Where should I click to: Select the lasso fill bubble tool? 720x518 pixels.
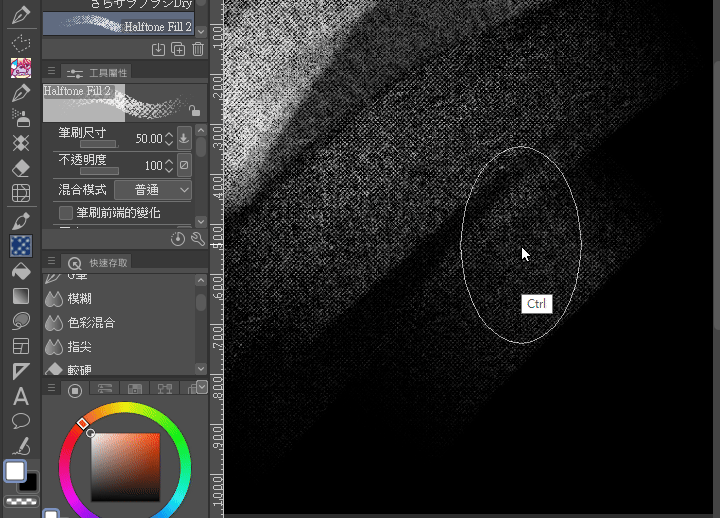(21, 321)
